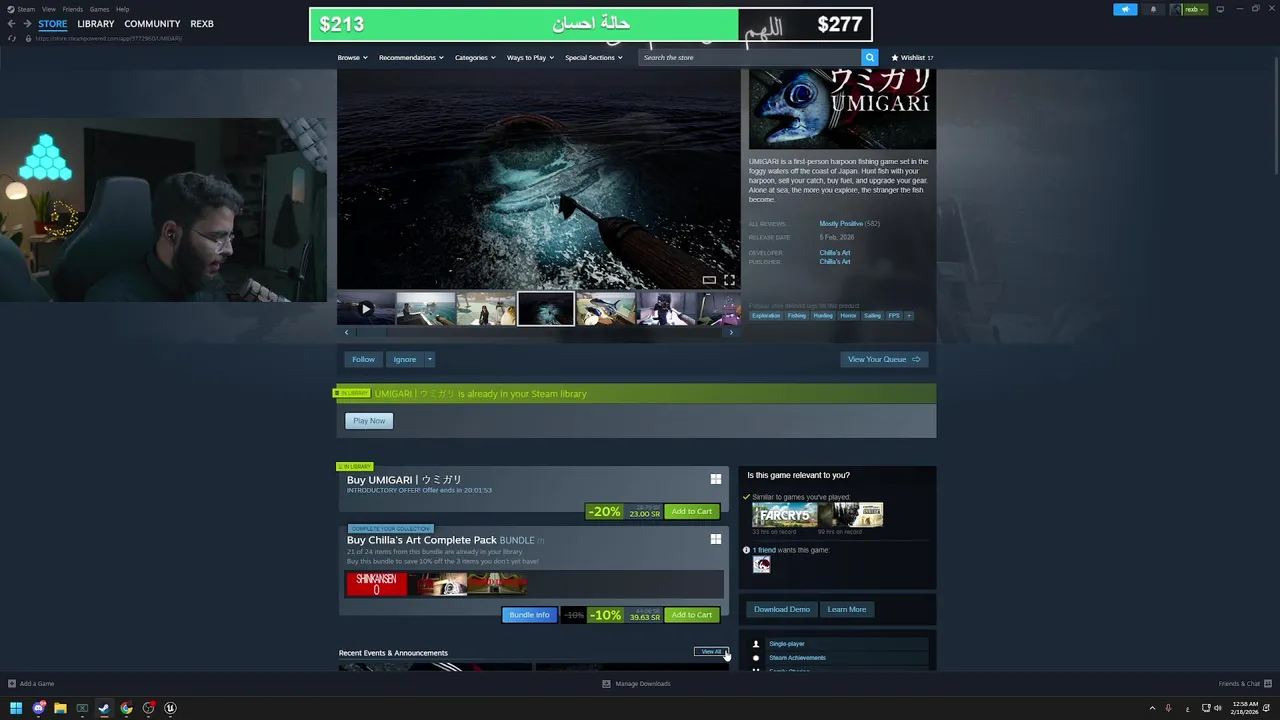Click the Play Now button
Viewport: 1280px width, 720px height.
click(x=369, y=421)
